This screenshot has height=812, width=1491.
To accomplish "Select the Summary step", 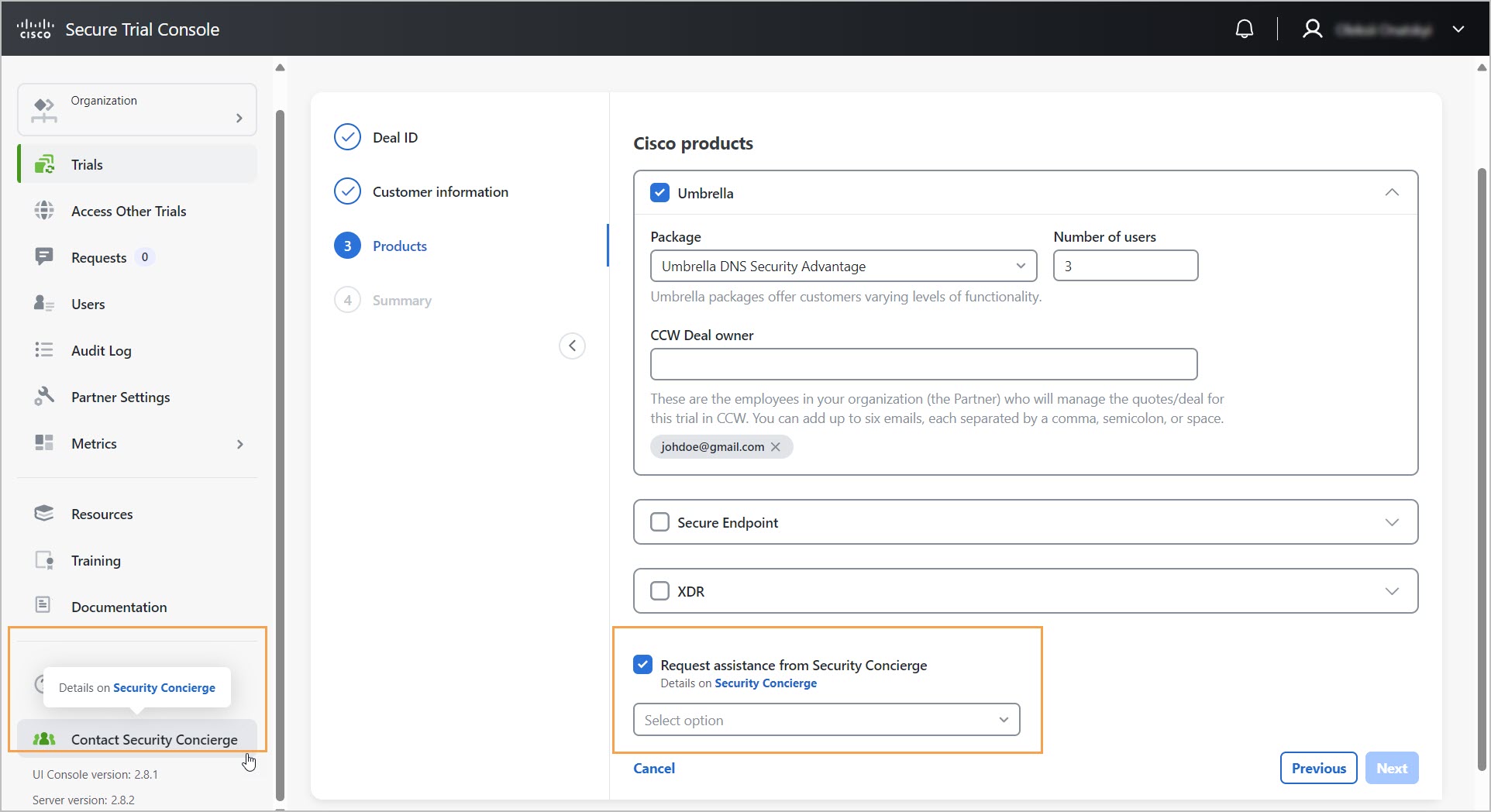I will pyautogui.click(x=401, y=300).
